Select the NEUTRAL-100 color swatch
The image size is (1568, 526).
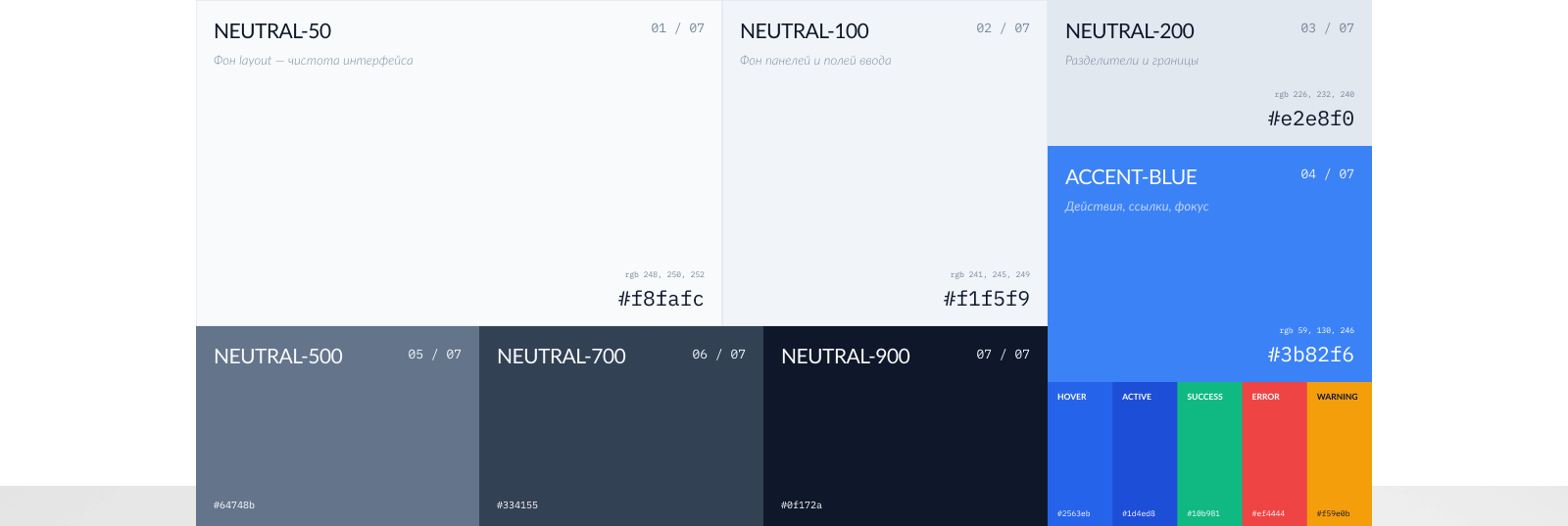point(885,164)
